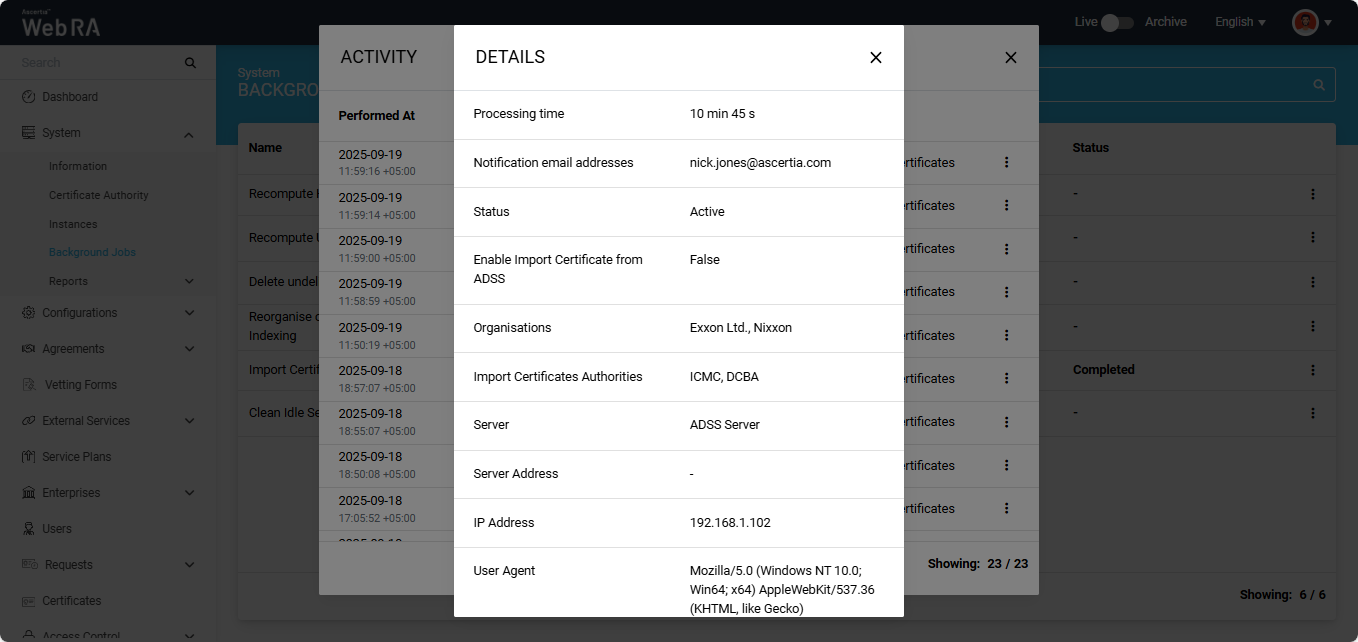
Task: Close the Details dialog
Action: 876,58
